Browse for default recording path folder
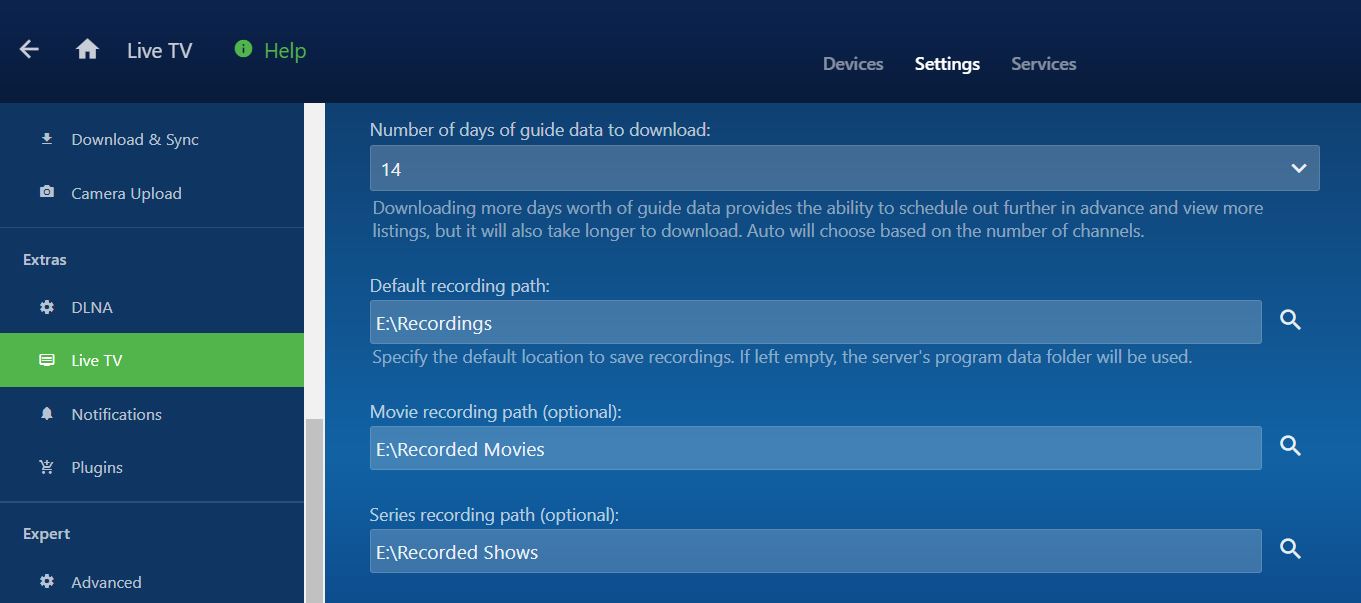Viewport: 1361px width, 603px height. coord(1291,320)
